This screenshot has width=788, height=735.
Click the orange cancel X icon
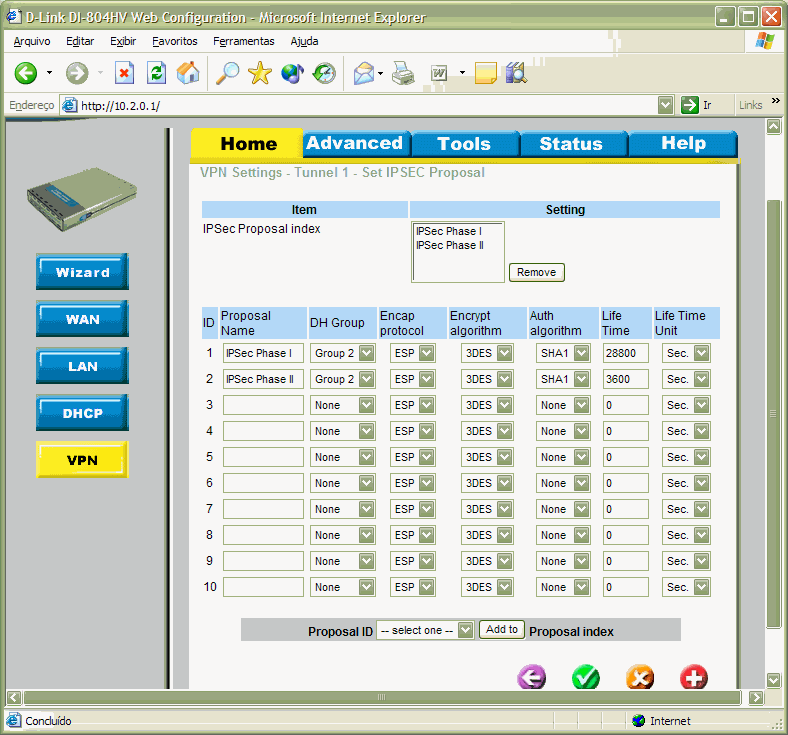point(640,677)
